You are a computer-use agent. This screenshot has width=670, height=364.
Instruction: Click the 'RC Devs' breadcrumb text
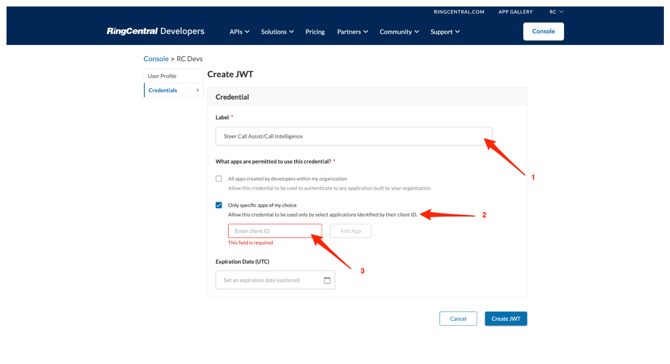coord(189,59)
